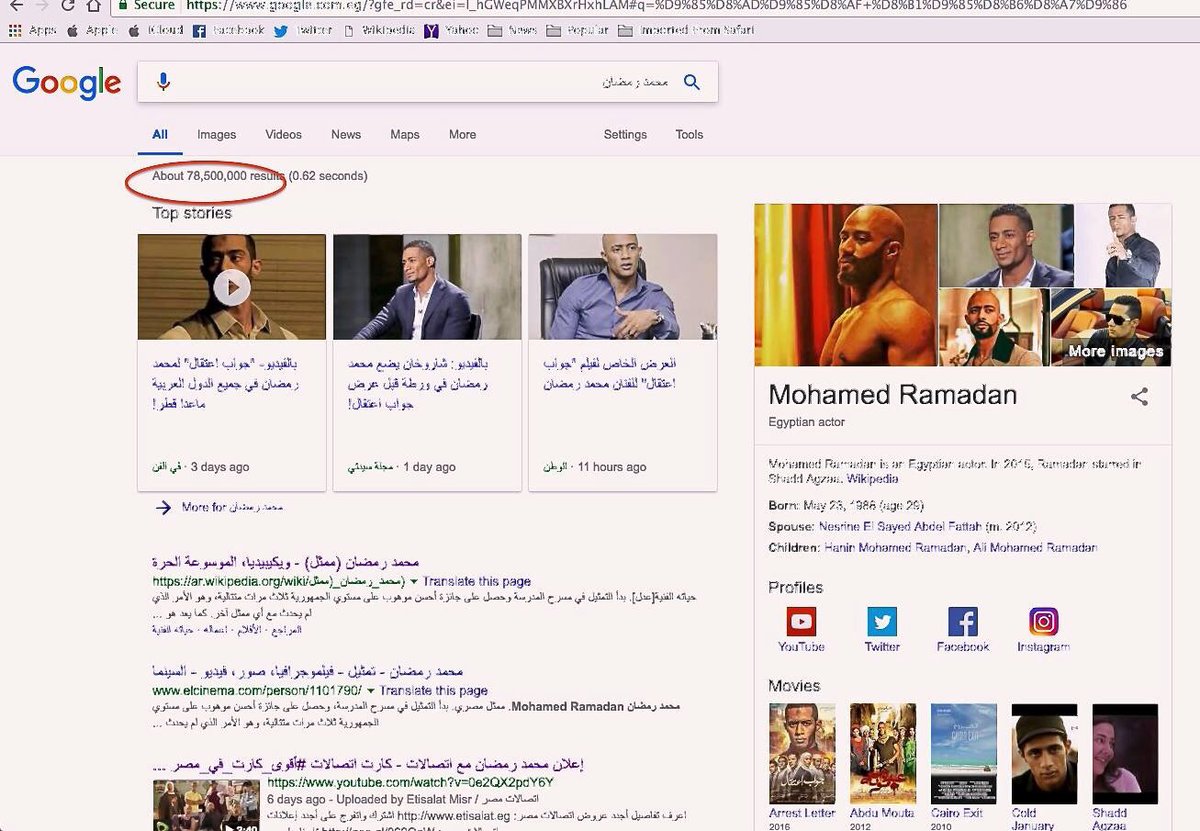This screenshot has height=831, width=1200.
Task: Activate voice search microphone icon
Action: [164, 82]
